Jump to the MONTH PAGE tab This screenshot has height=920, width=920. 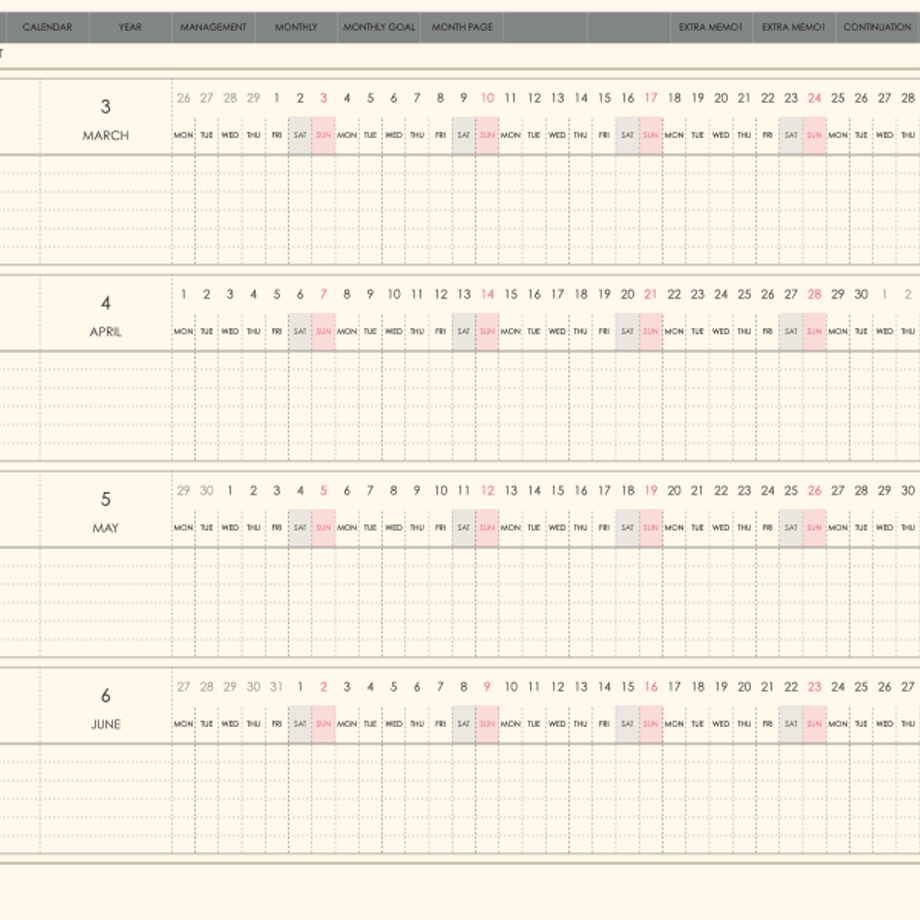tap(462, 27)
